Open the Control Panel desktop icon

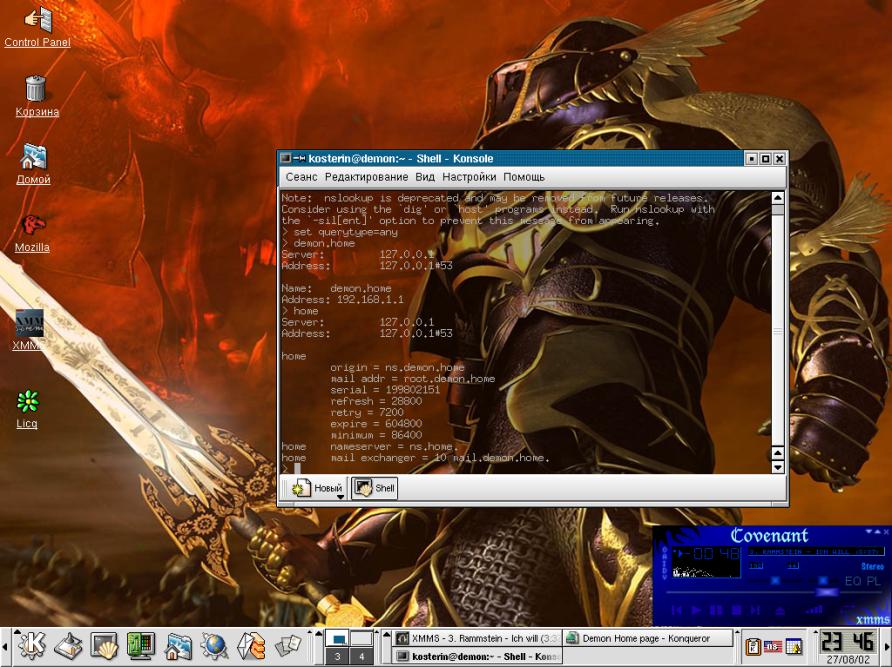pos(37,27)
